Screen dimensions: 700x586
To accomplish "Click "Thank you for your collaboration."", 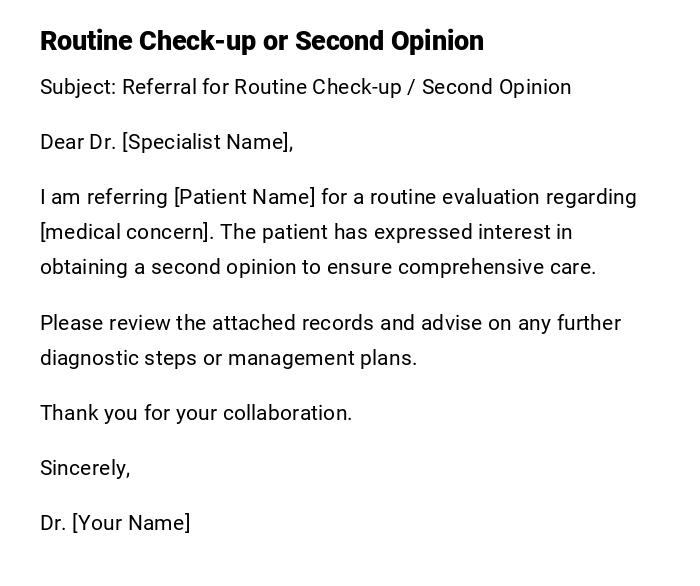I will pos(196,413).
